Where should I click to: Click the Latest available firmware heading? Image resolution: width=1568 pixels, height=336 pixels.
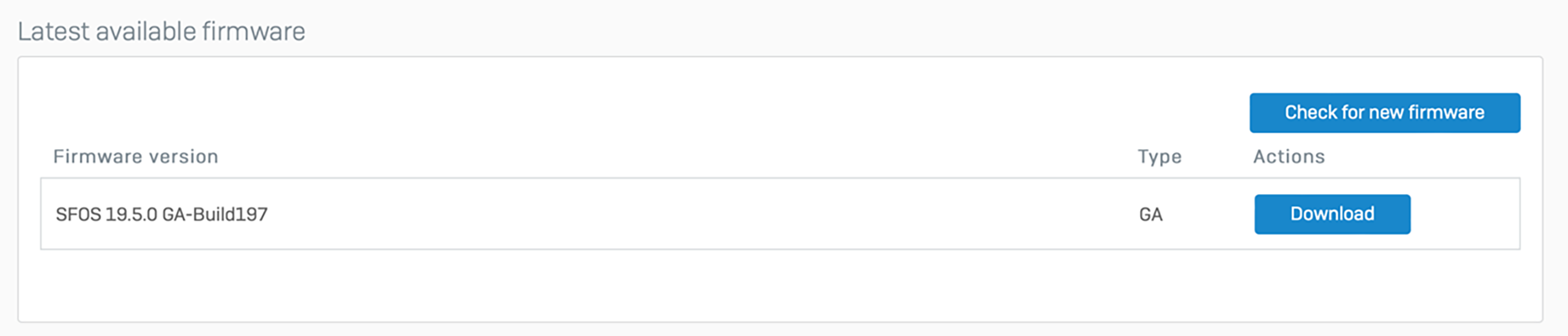click(x=161, y=31)
